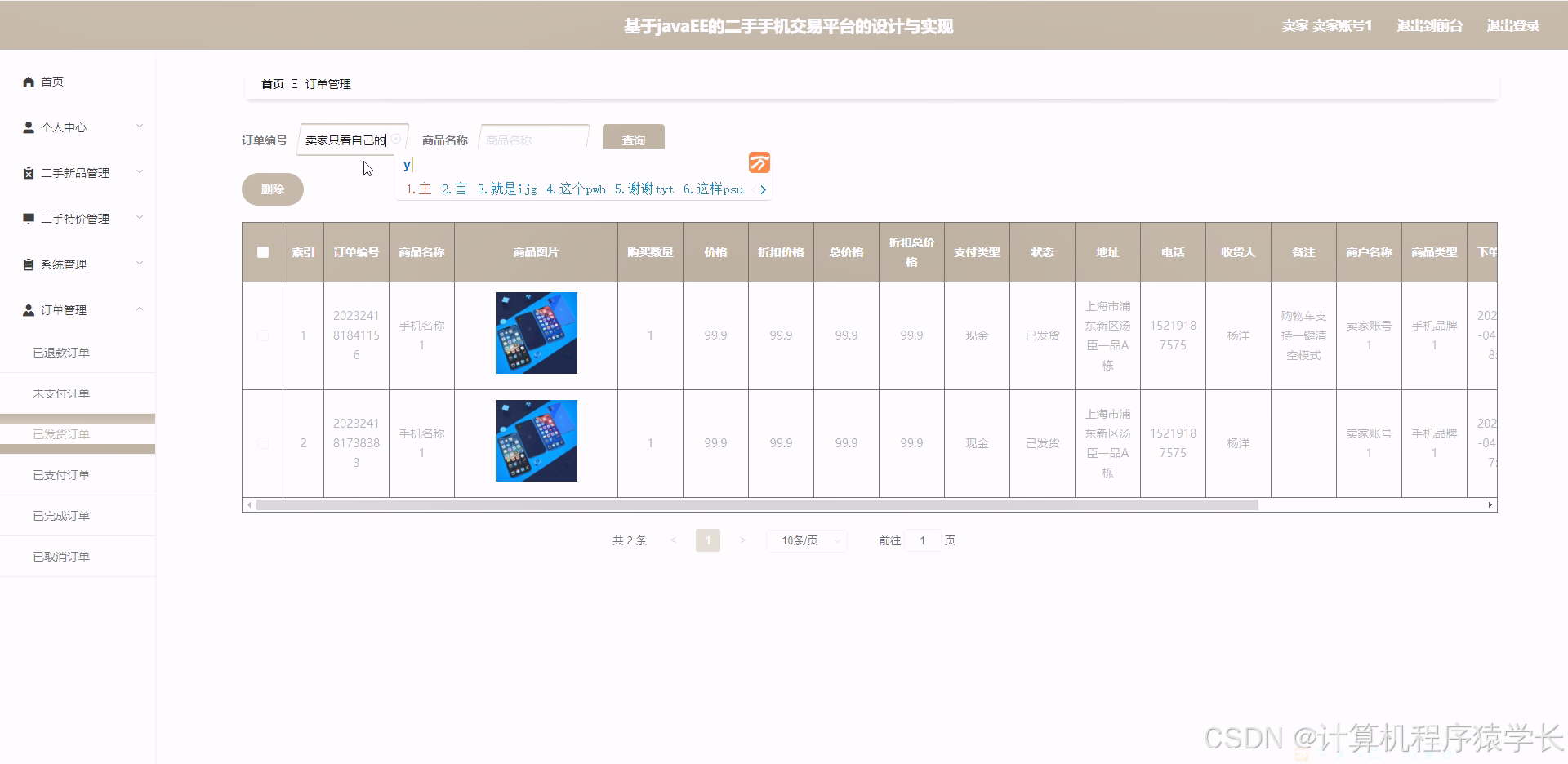Focus the 订单编号 input field
This screenshot has height=764, width=1568.
click(x=352, y=140)
